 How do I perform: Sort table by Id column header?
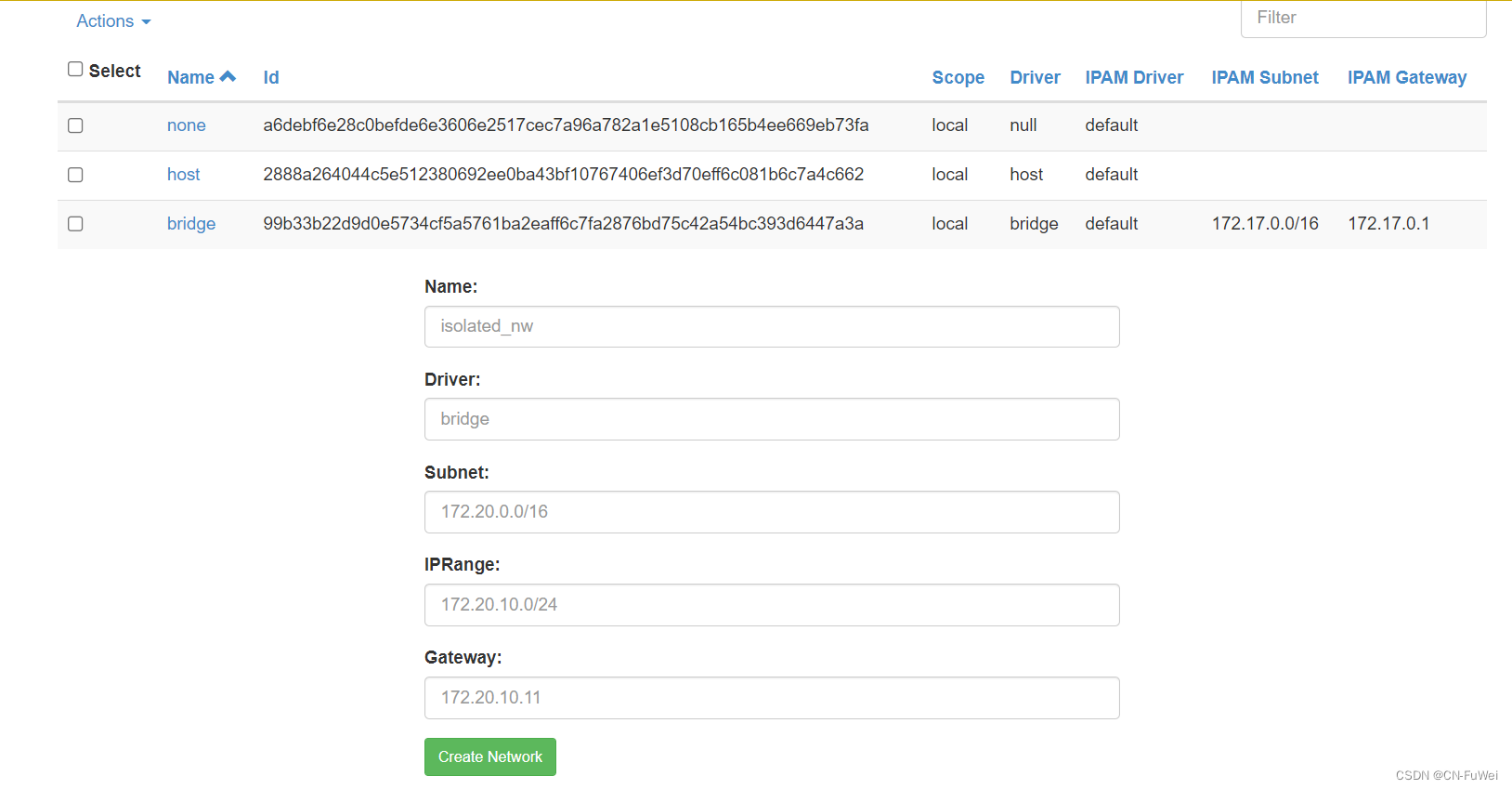[x=270, y=77]
